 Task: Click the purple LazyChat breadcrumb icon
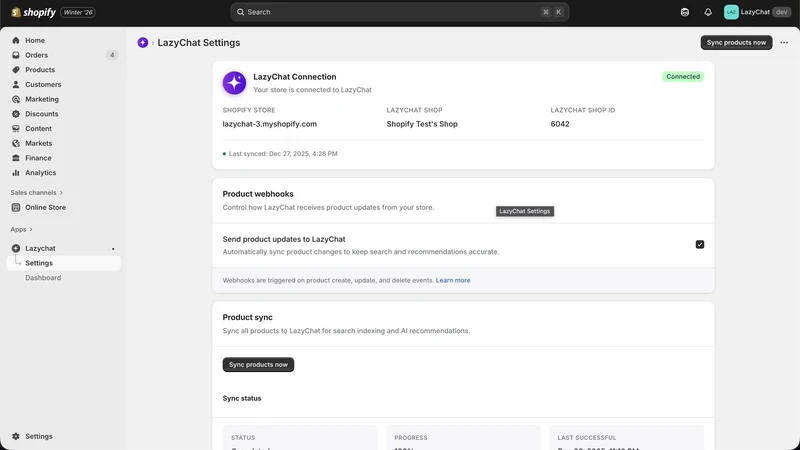pos(143,43)
